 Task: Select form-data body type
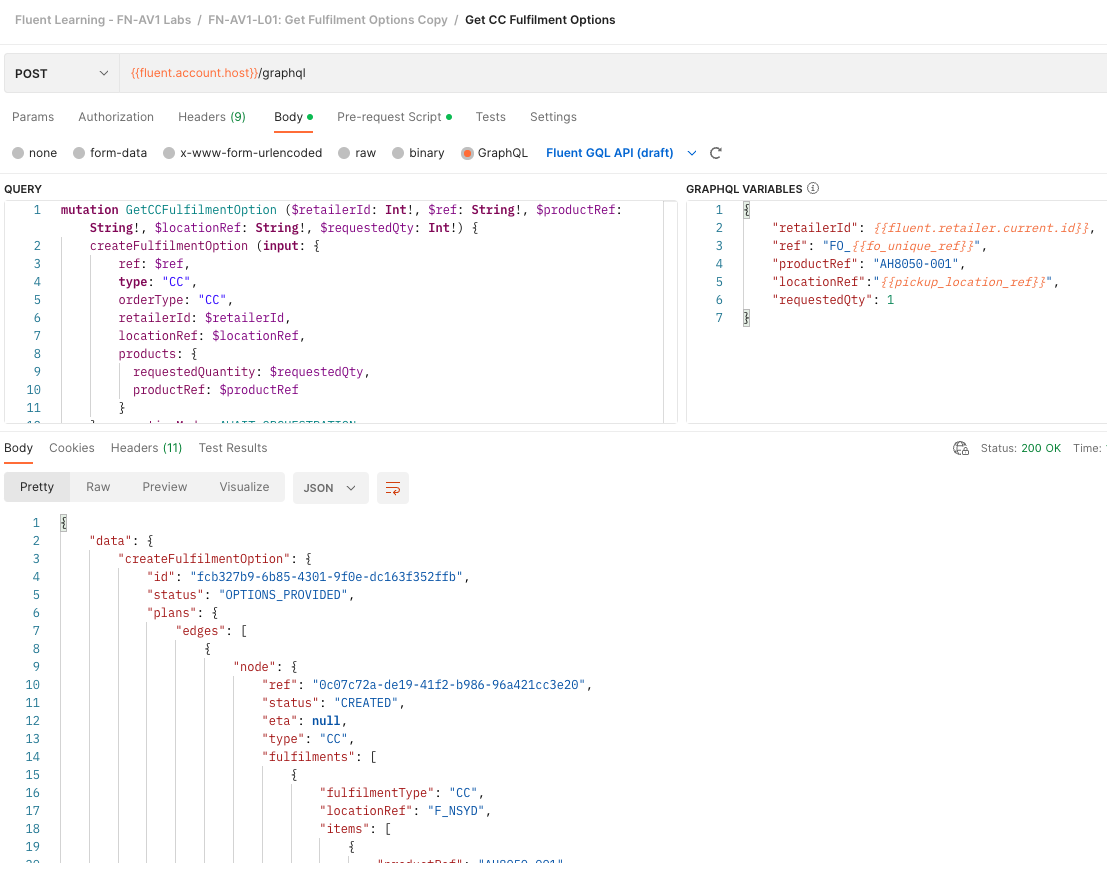coord(110,153)
